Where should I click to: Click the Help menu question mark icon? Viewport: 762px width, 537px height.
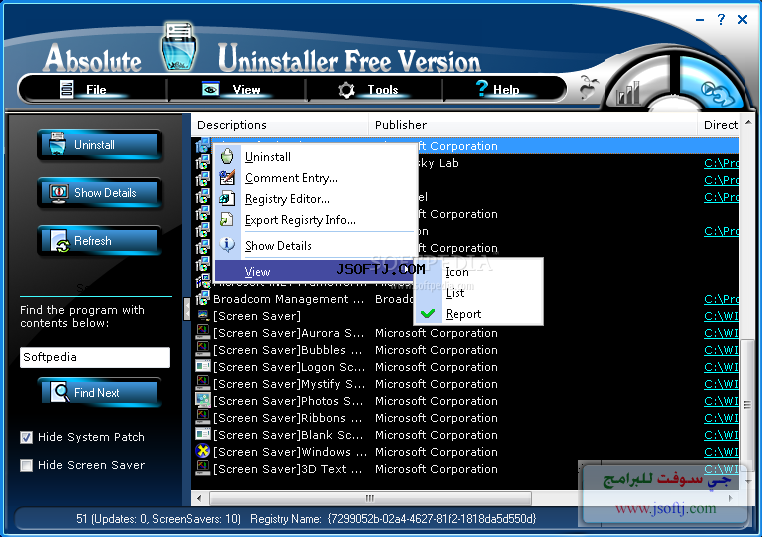(x=481, y=88)
